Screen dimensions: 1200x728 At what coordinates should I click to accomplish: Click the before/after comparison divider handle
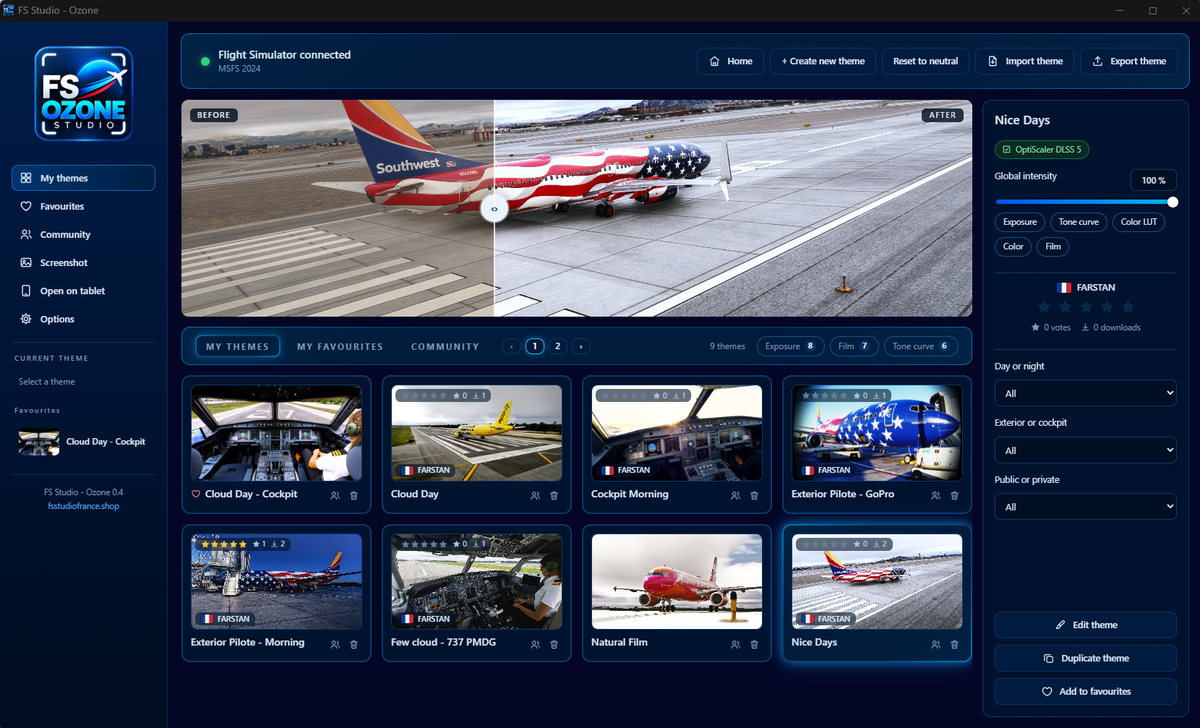point(494,208)
